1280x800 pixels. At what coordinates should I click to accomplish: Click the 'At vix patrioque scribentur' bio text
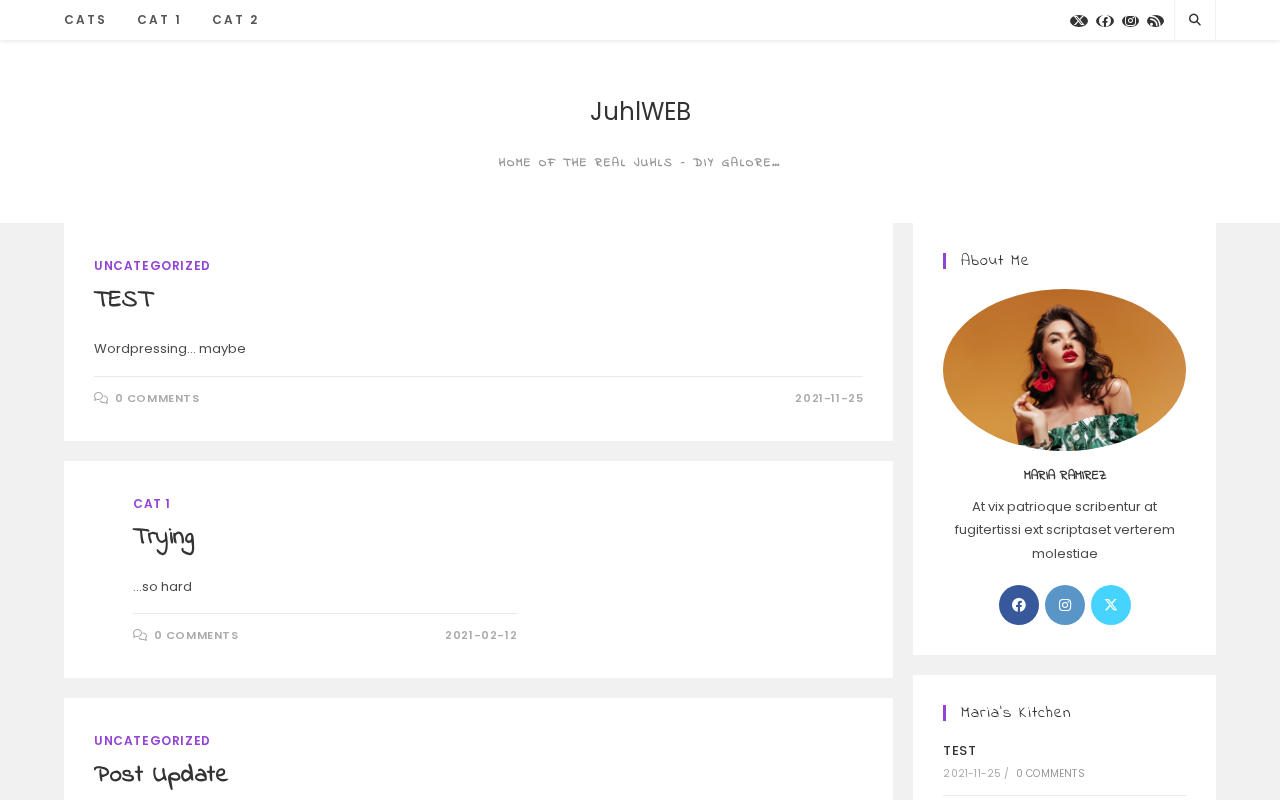[x=1064, y=530]
